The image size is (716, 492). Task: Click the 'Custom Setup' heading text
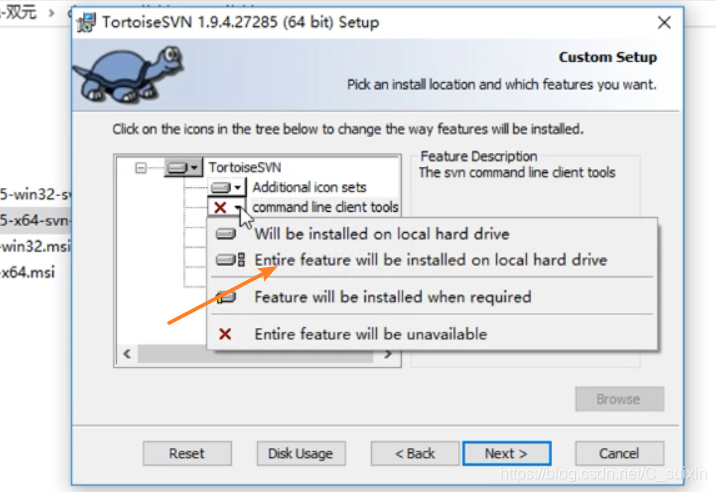608,57
